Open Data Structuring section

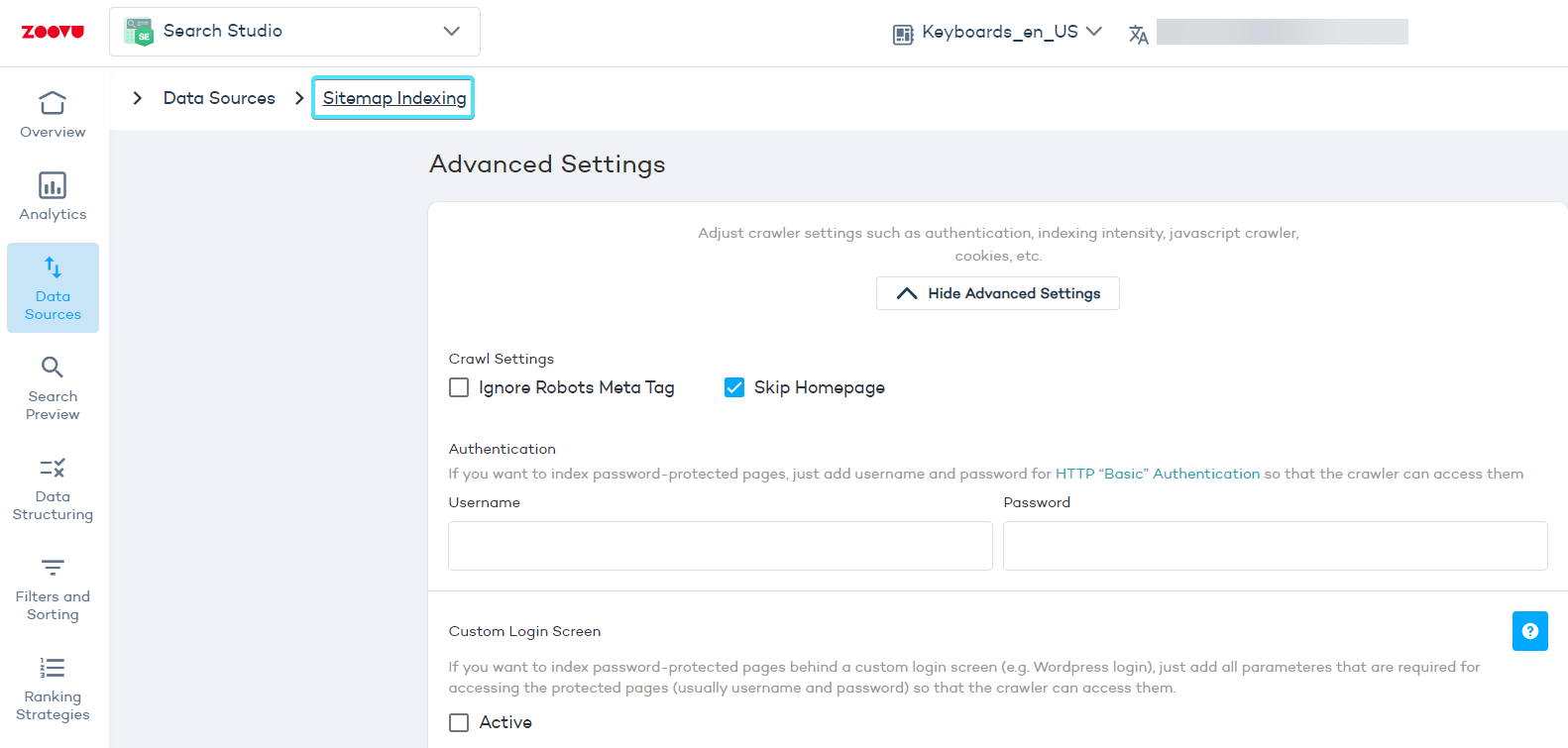point(53,488)
